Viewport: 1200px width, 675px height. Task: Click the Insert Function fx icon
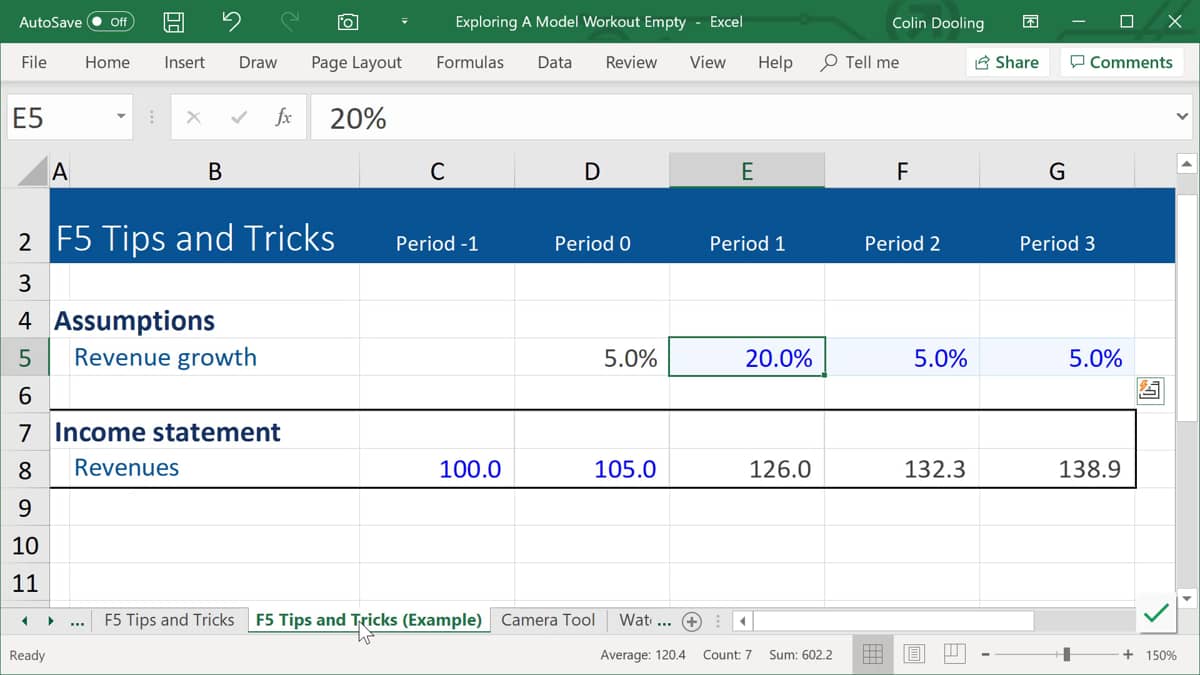(x=284, y=118)
